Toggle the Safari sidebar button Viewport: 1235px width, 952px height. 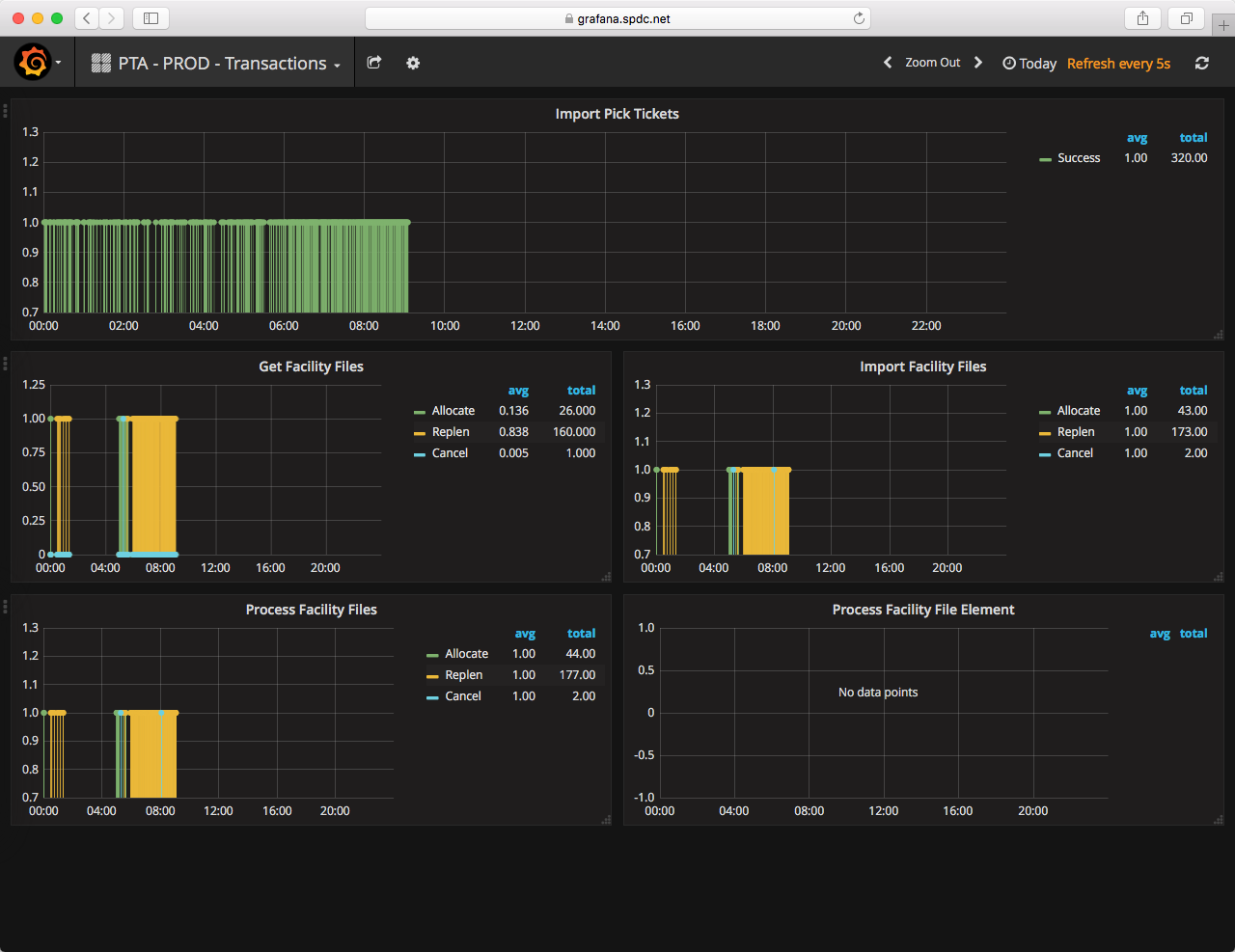151,18
